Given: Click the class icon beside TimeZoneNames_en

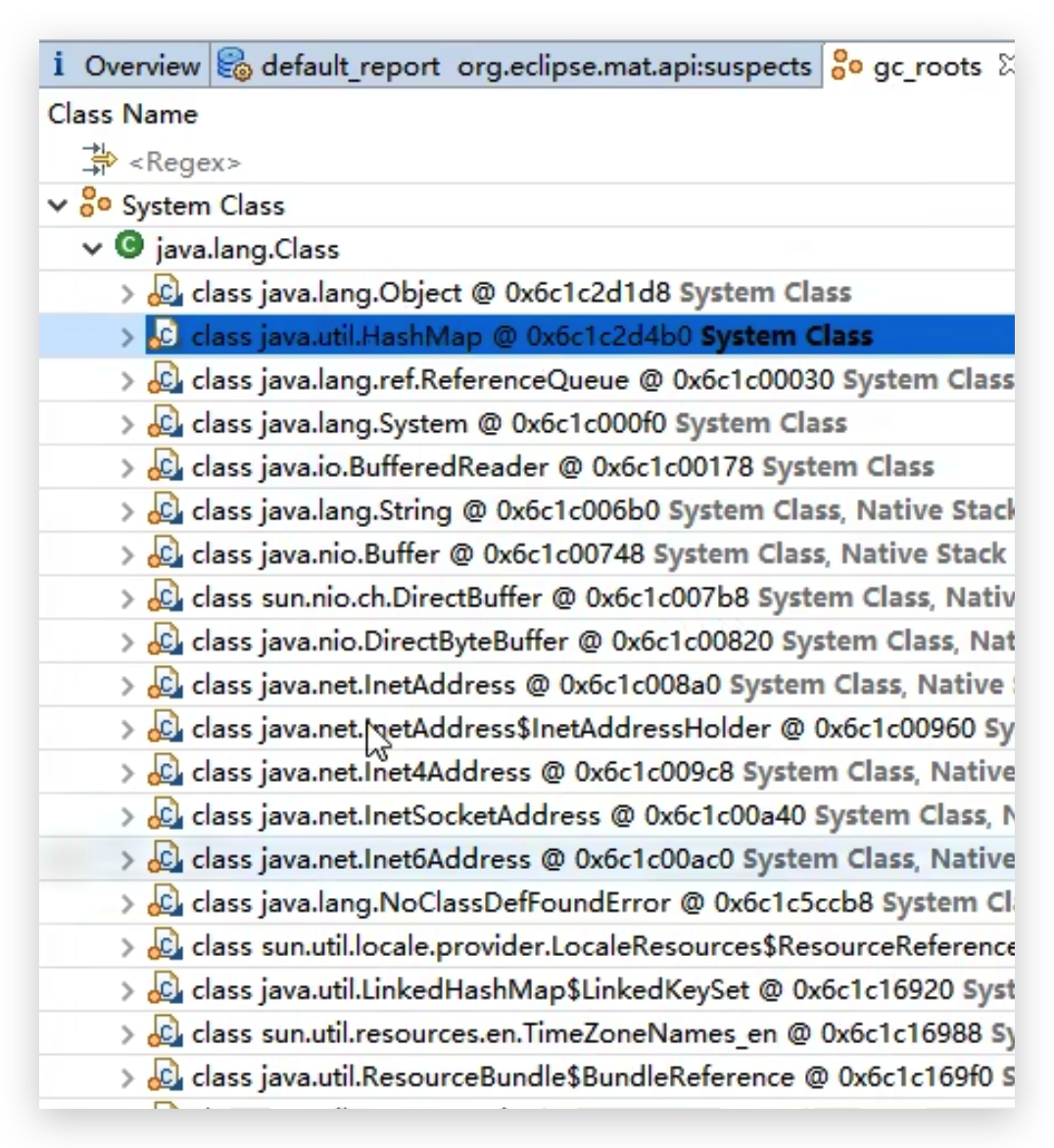Looking at the screenshot, I should 168,1031.
